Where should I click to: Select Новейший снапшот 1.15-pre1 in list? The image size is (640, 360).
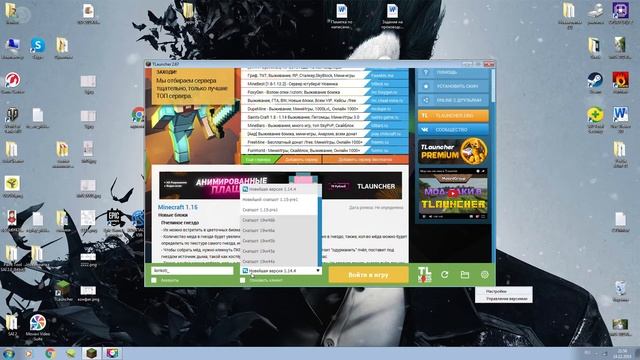coord(279,200)
